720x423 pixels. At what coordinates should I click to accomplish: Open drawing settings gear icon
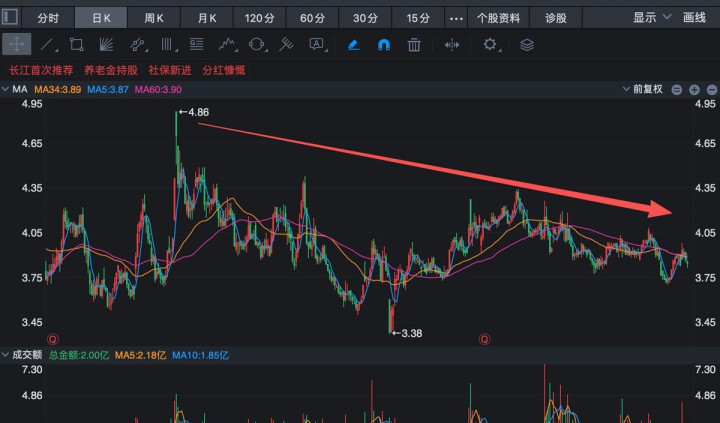coord(490,44)
